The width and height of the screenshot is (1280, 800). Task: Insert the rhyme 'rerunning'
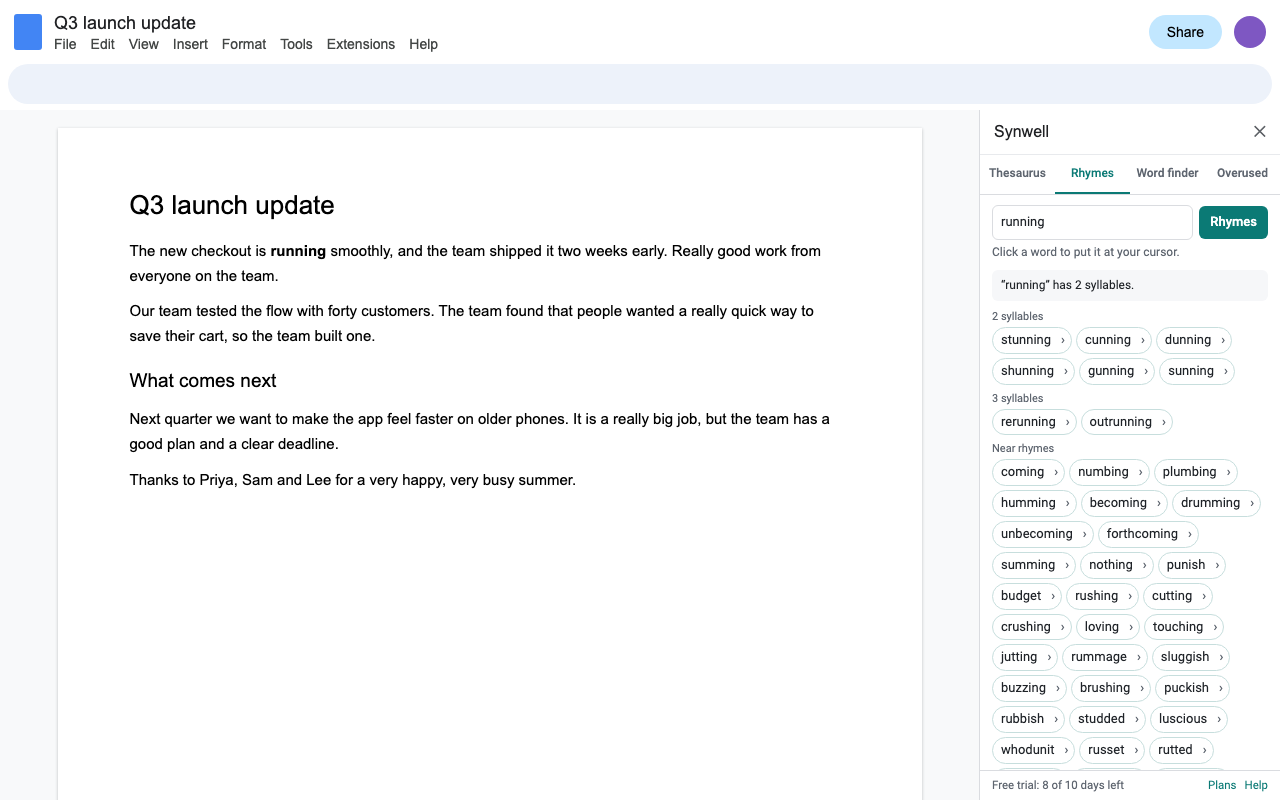(1028, 422)
